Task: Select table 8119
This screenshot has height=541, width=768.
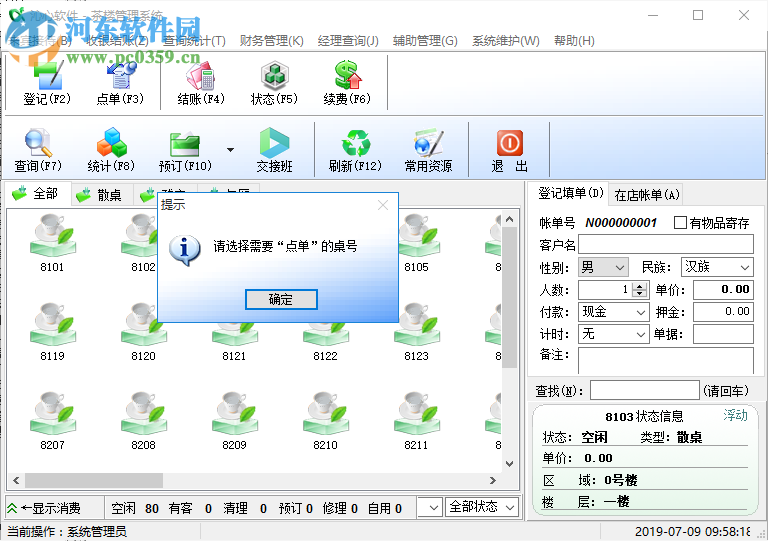Action: (52, 332)
